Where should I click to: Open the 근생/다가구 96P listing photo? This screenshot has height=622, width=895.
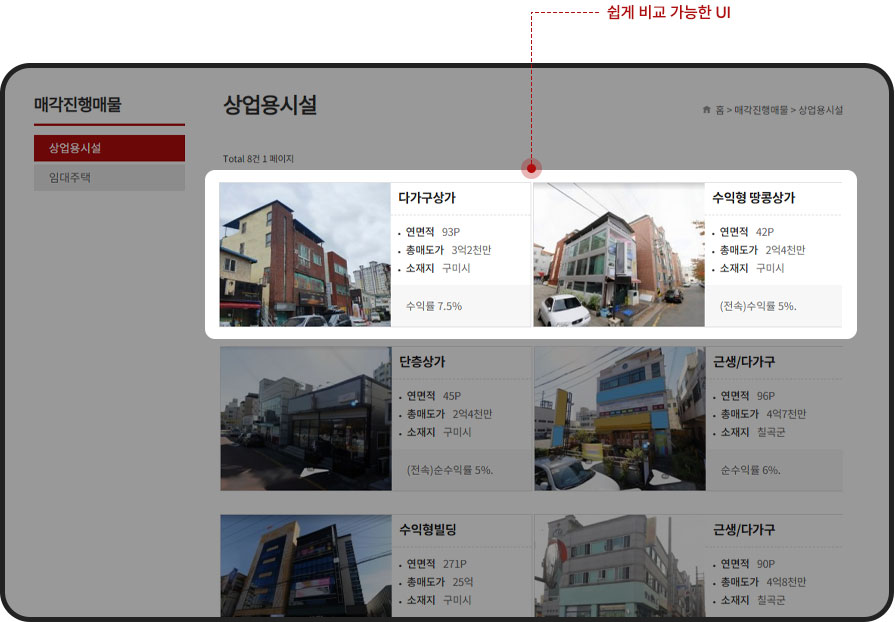[x=620, y=418]
